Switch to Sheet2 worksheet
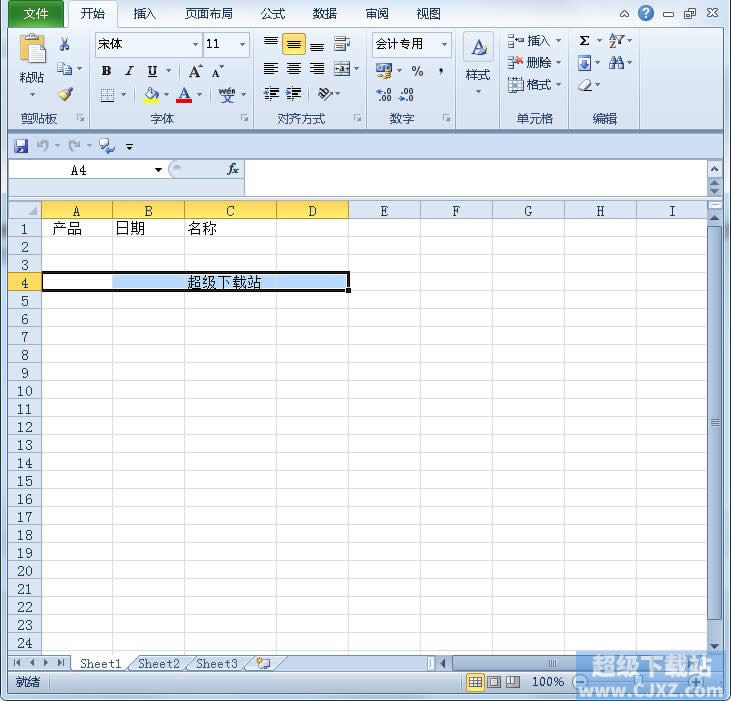This screenshot has height=701, width=731. click(159, 663)
